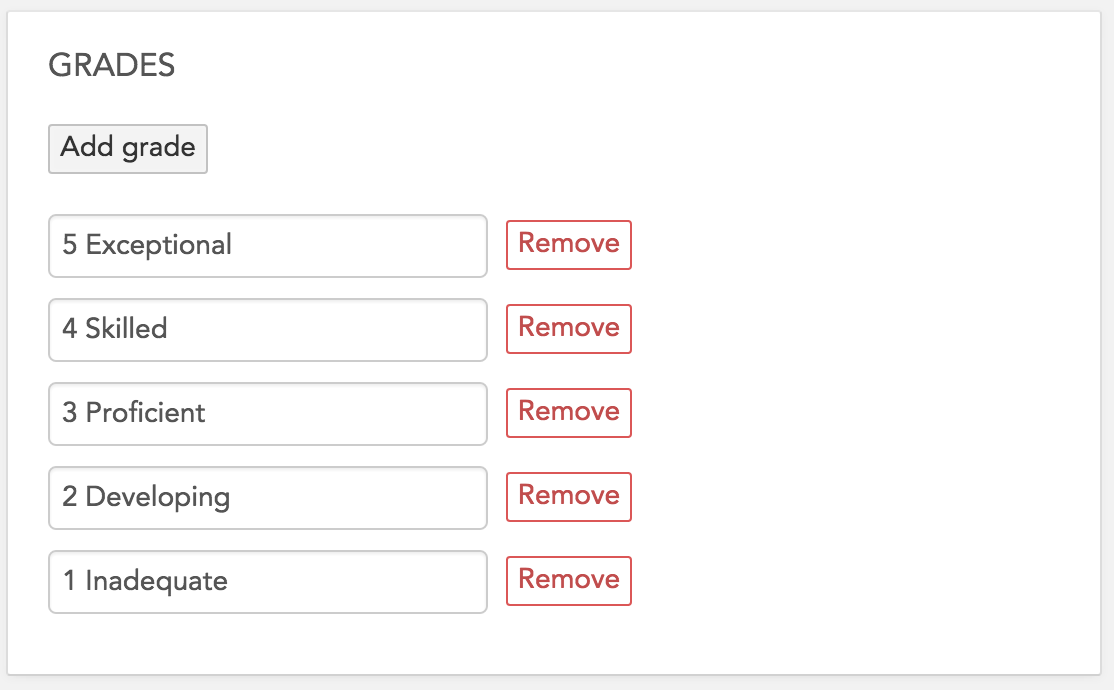Edit the 3 Proficient grade field

[268, 414]
